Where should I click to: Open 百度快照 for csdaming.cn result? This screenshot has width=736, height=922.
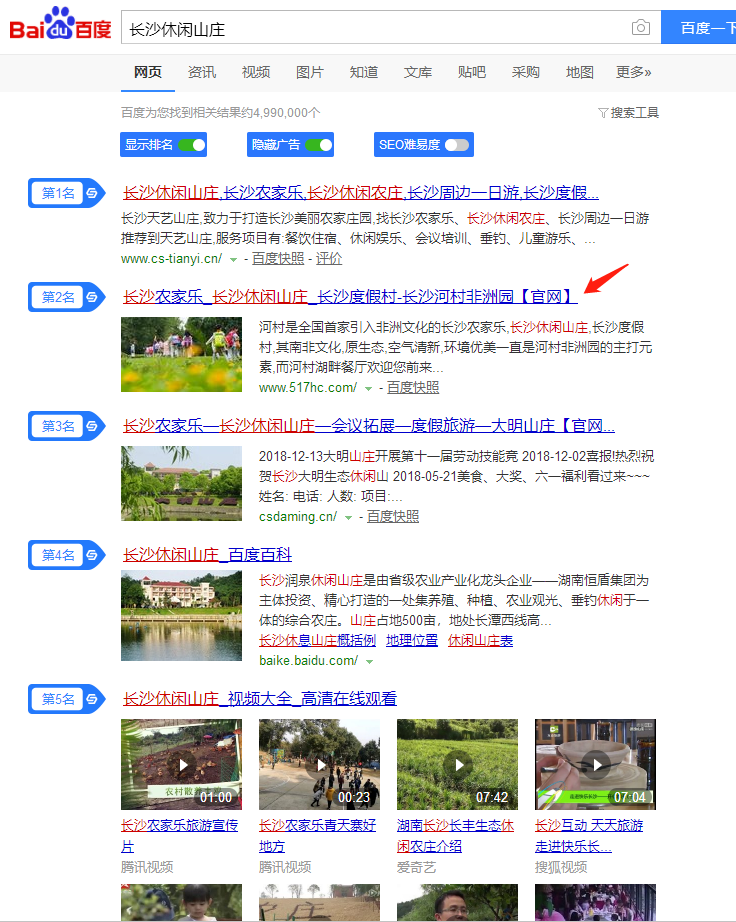tap(393, 517)
